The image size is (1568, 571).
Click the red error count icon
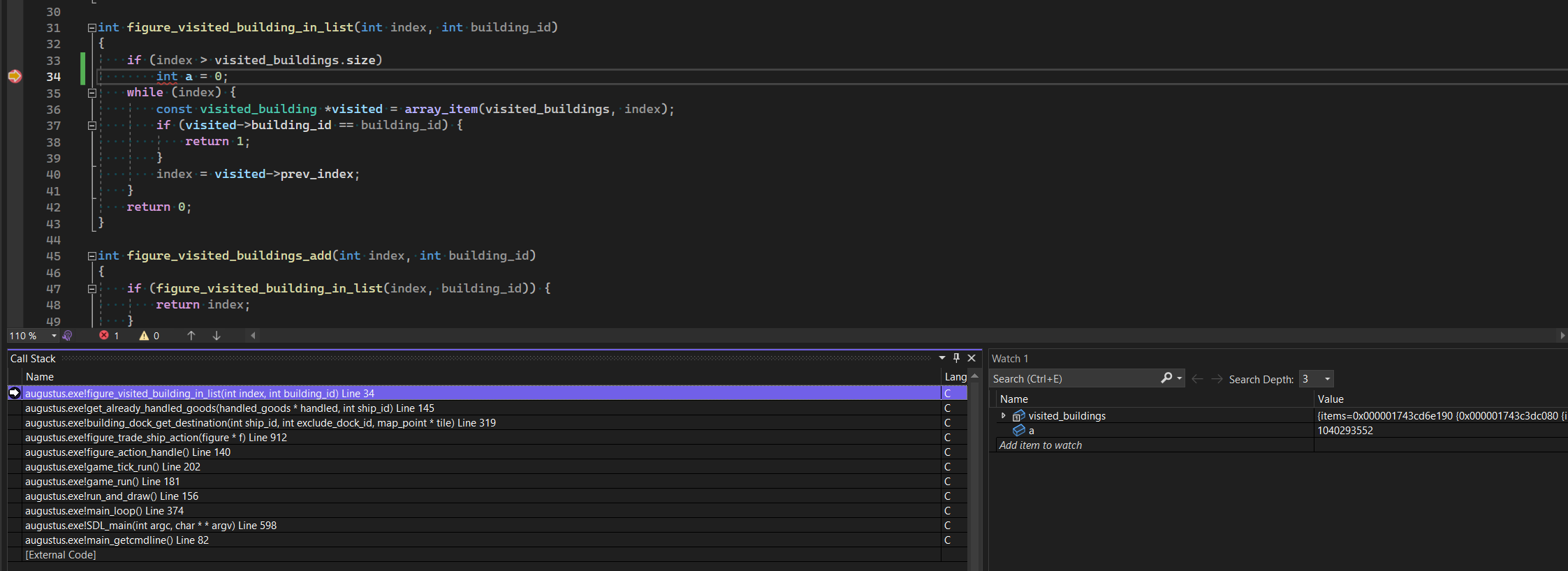point(104,336)
